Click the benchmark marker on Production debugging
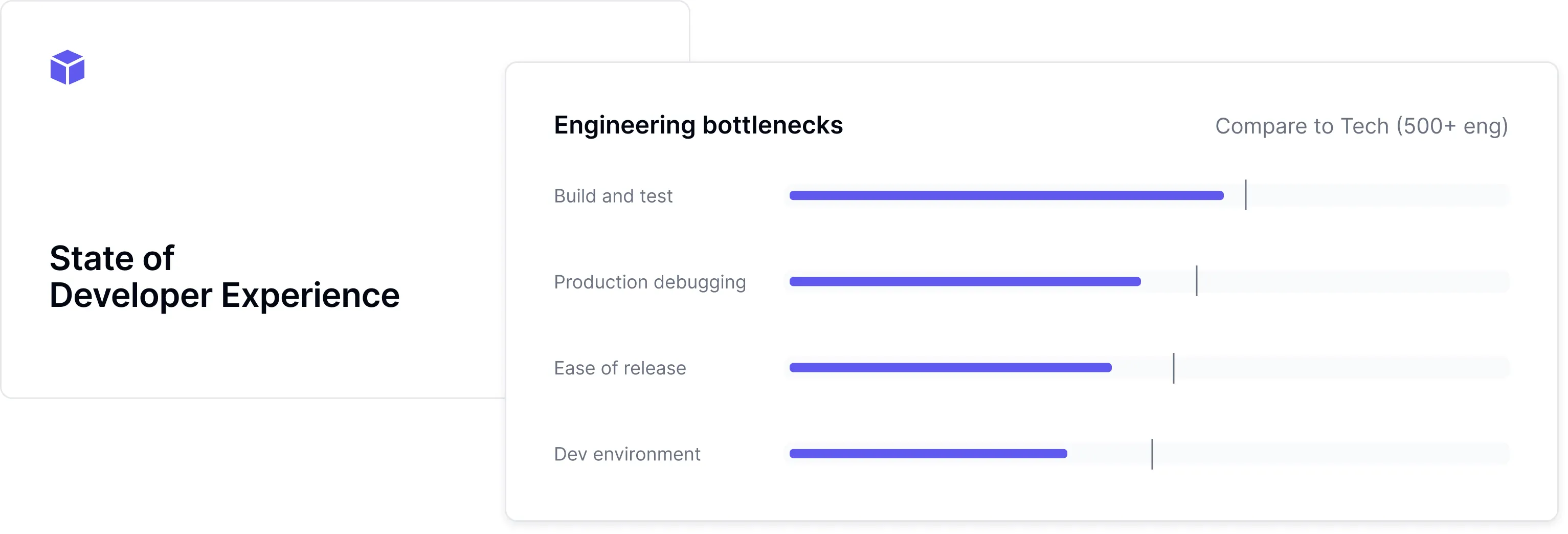 [1196, 281]
